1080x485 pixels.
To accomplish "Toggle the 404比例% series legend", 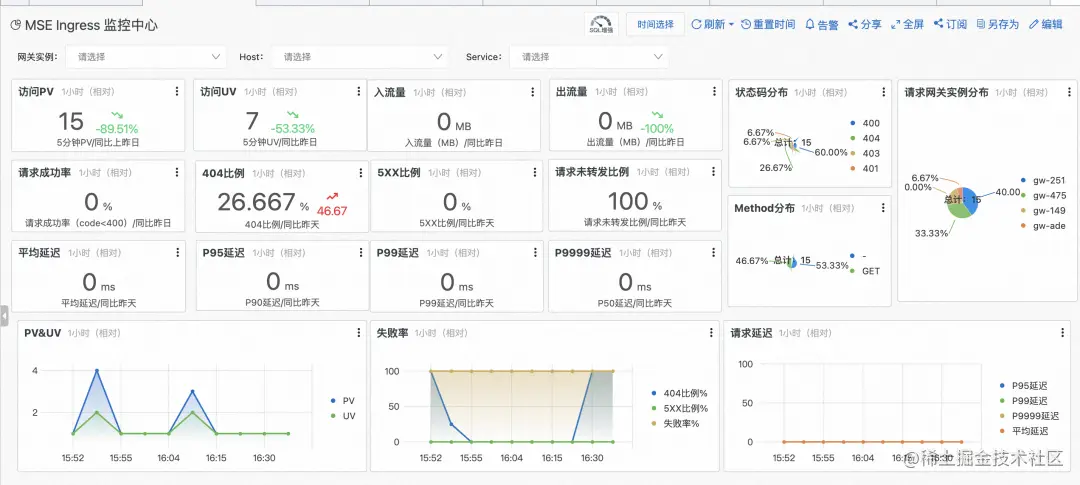I will coord(679,393).
